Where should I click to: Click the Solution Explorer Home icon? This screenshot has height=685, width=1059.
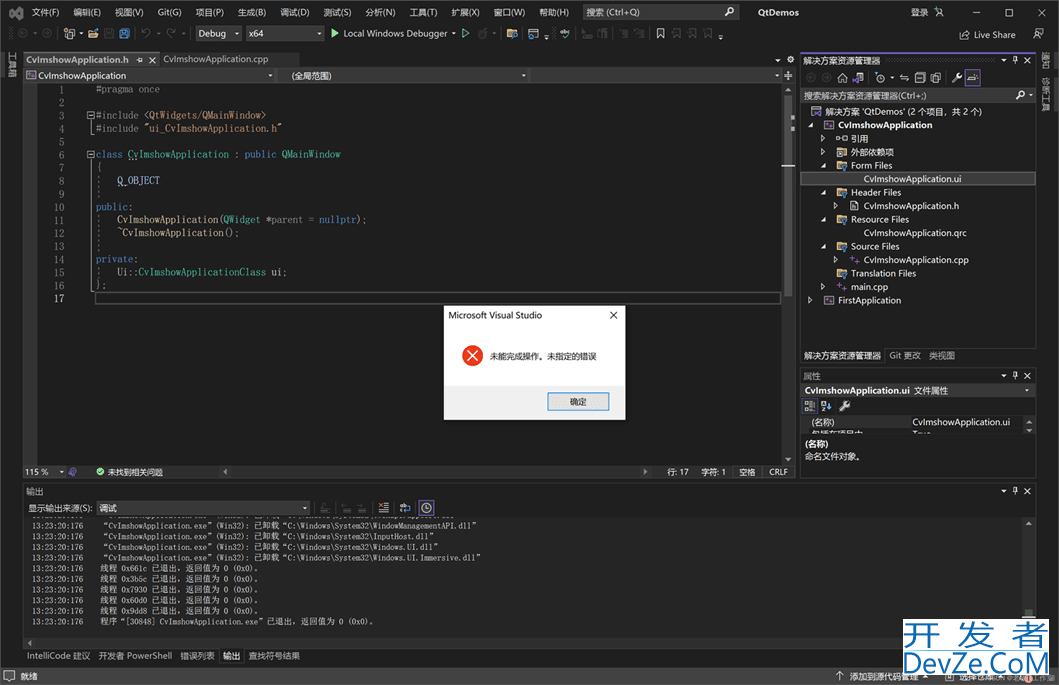coord(842,78)
